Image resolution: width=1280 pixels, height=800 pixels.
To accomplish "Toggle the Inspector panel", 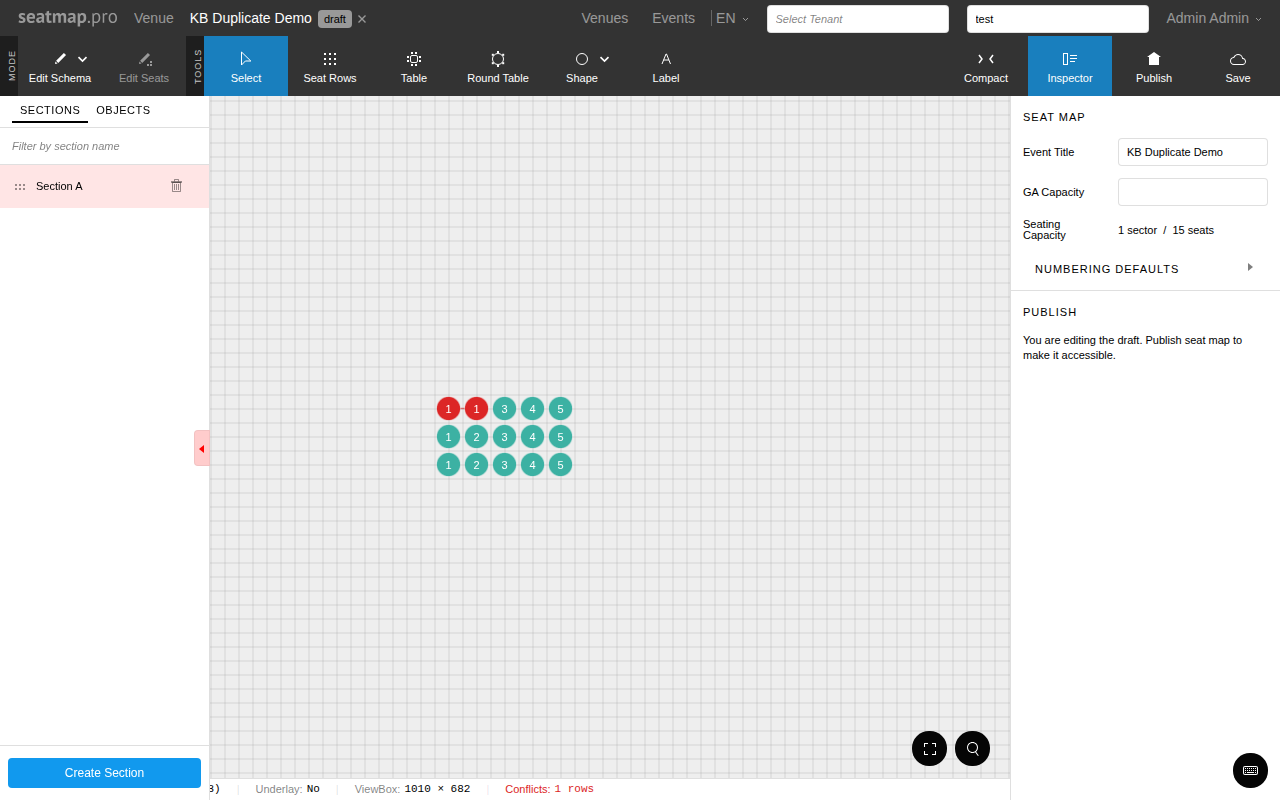I will point(1070,66).
